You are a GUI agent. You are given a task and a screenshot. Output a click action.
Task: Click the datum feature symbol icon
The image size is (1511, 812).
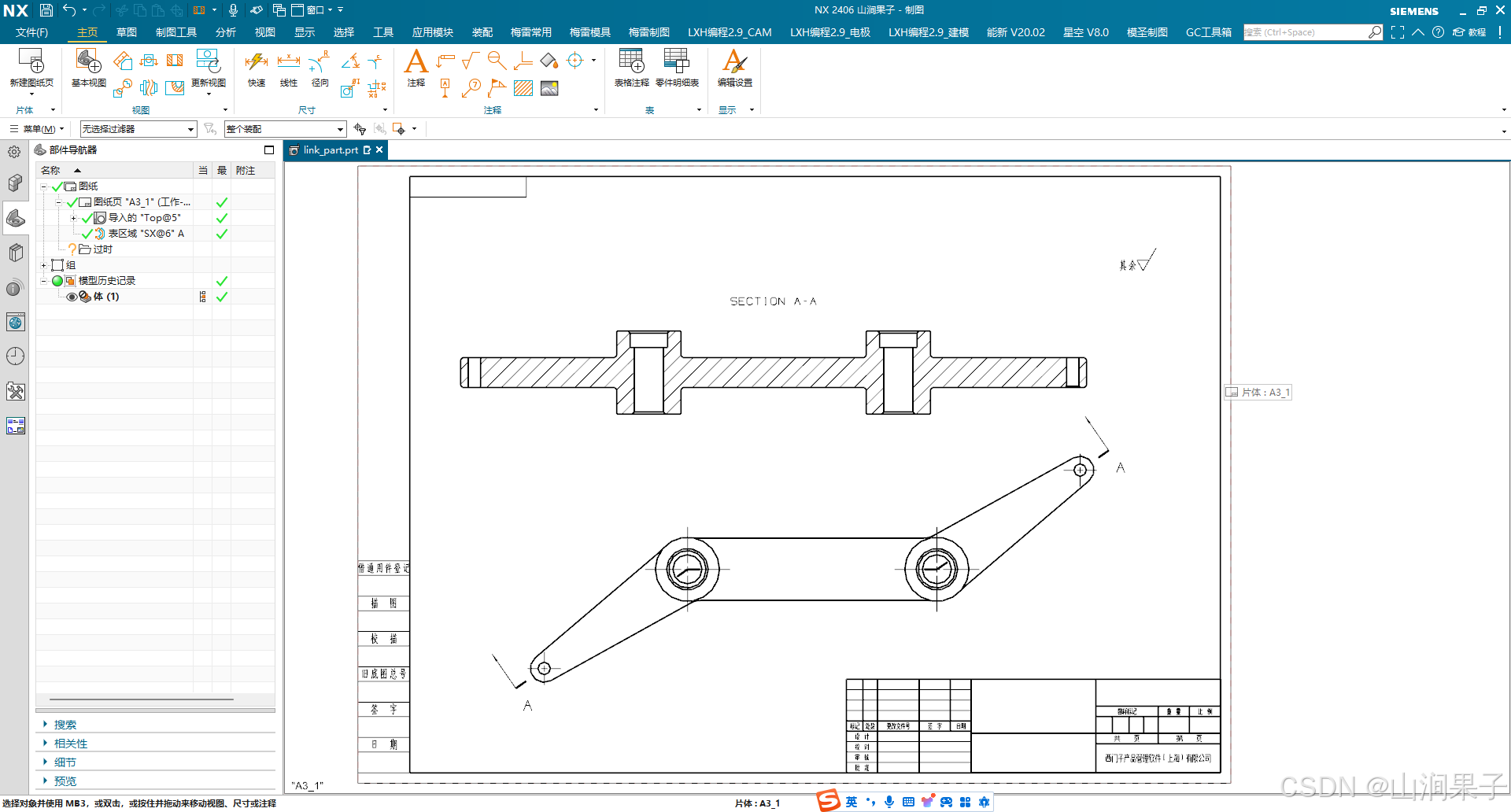445,88
